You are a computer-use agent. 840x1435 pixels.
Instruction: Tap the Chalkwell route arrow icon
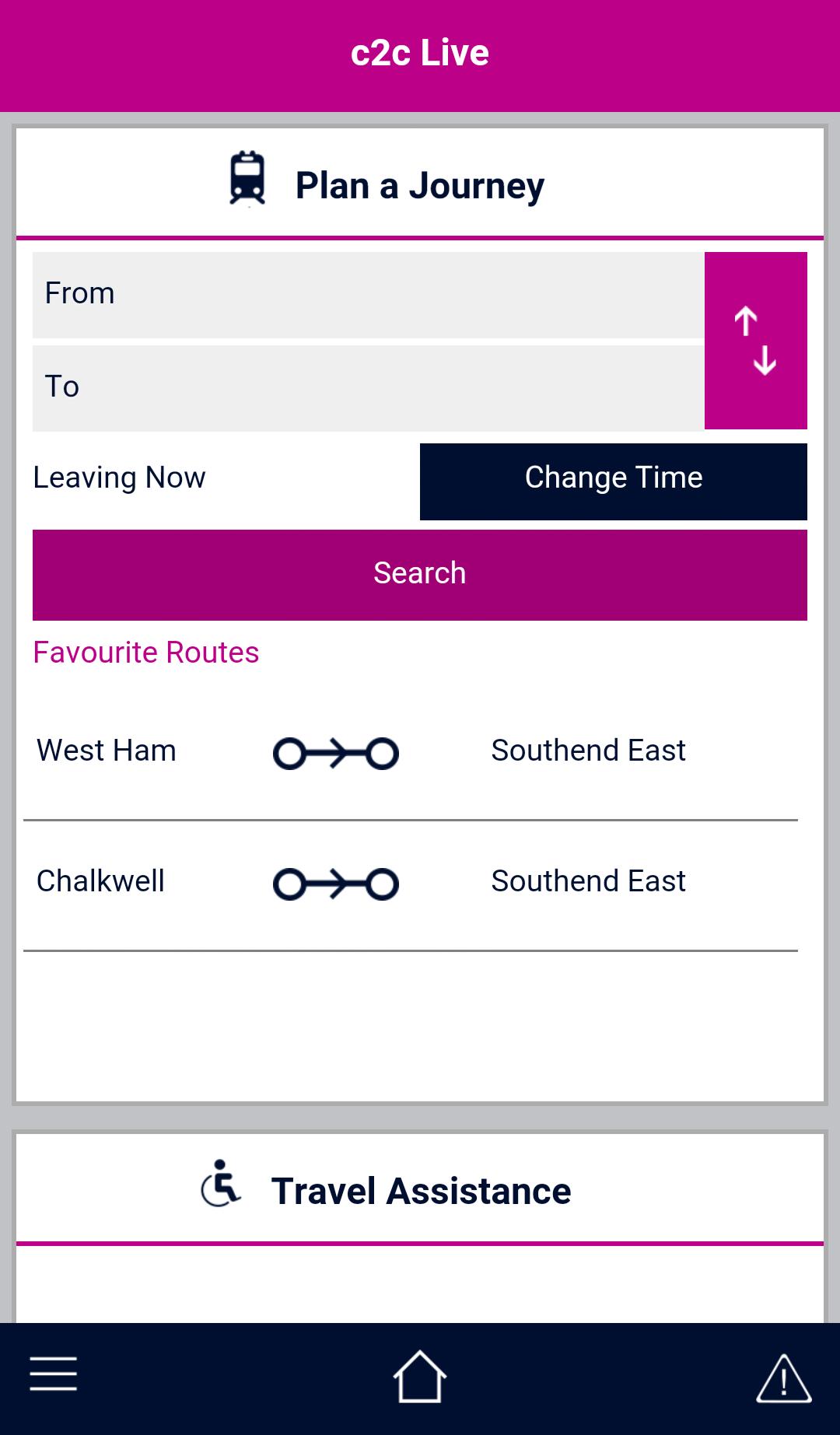click(x=335, y=884)
